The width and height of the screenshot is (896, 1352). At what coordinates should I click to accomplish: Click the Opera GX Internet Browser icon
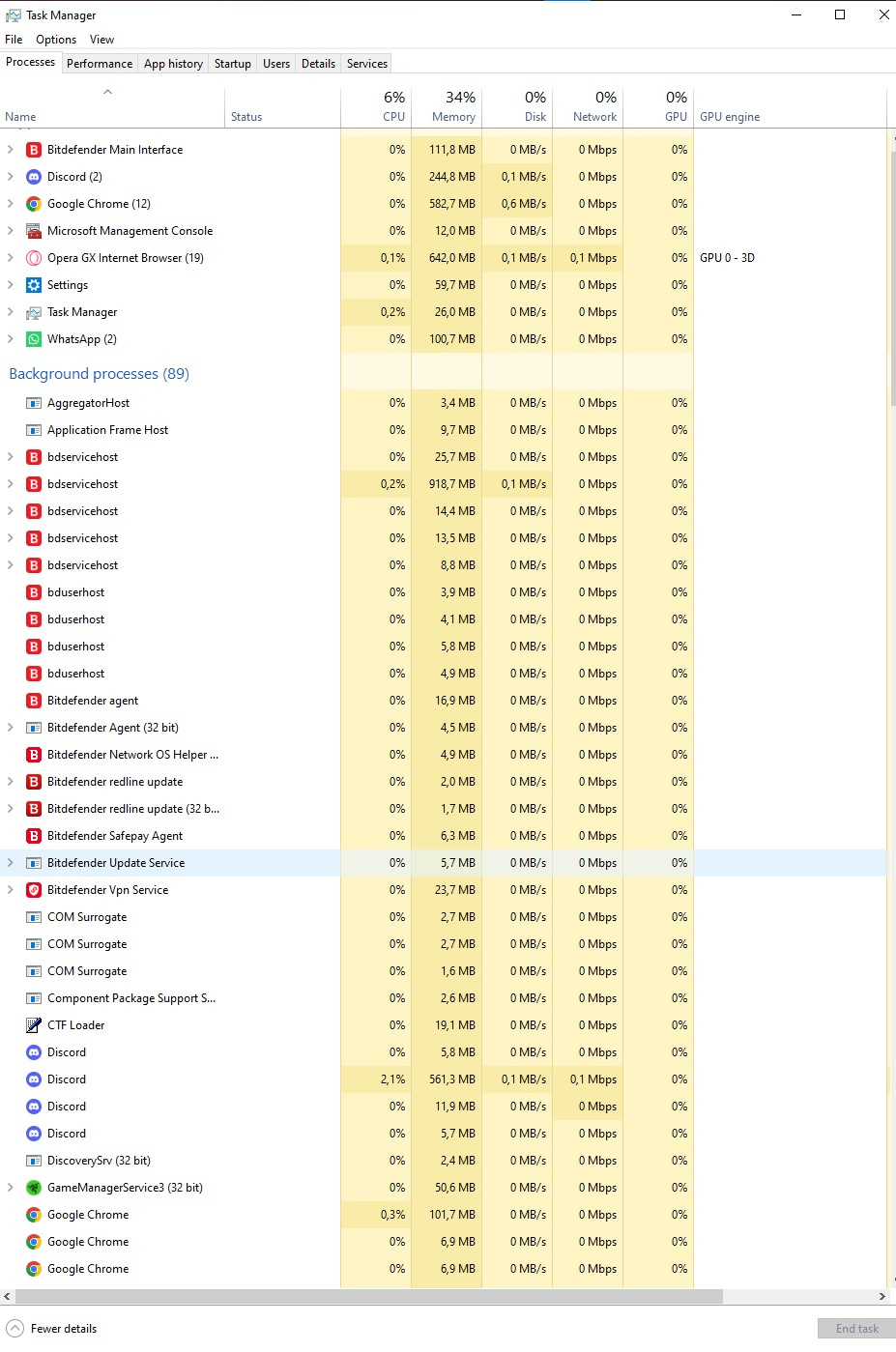[x=34, y=258]
